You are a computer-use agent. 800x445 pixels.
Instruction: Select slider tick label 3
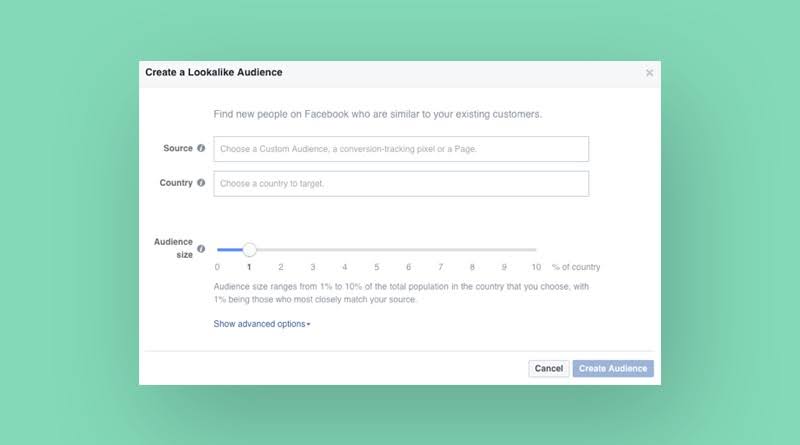click(x=313, y=267)
